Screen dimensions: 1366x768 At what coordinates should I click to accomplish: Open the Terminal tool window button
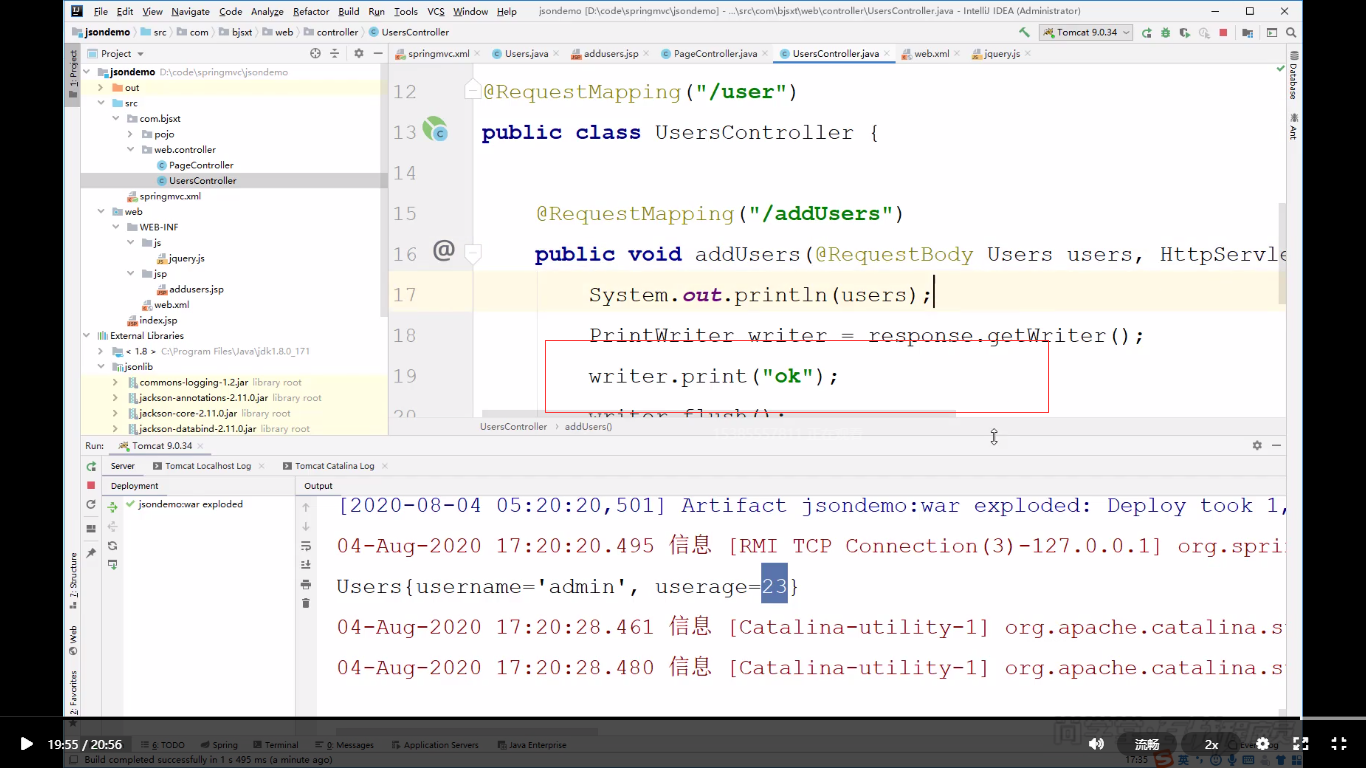pyautogui.click(x=275, y=745)
